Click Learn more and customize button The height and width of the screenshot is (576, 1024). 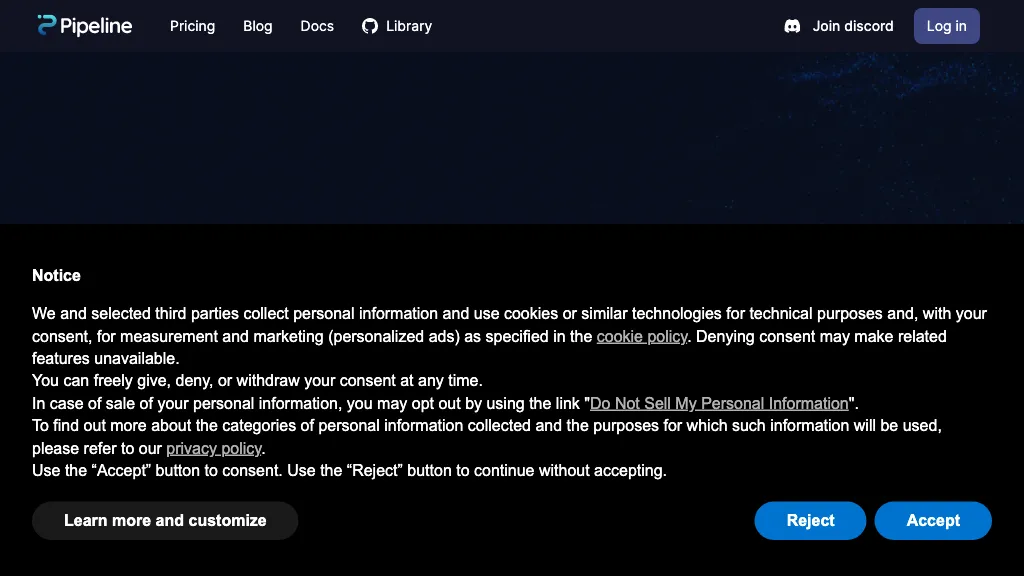click(x=165, y=520)
